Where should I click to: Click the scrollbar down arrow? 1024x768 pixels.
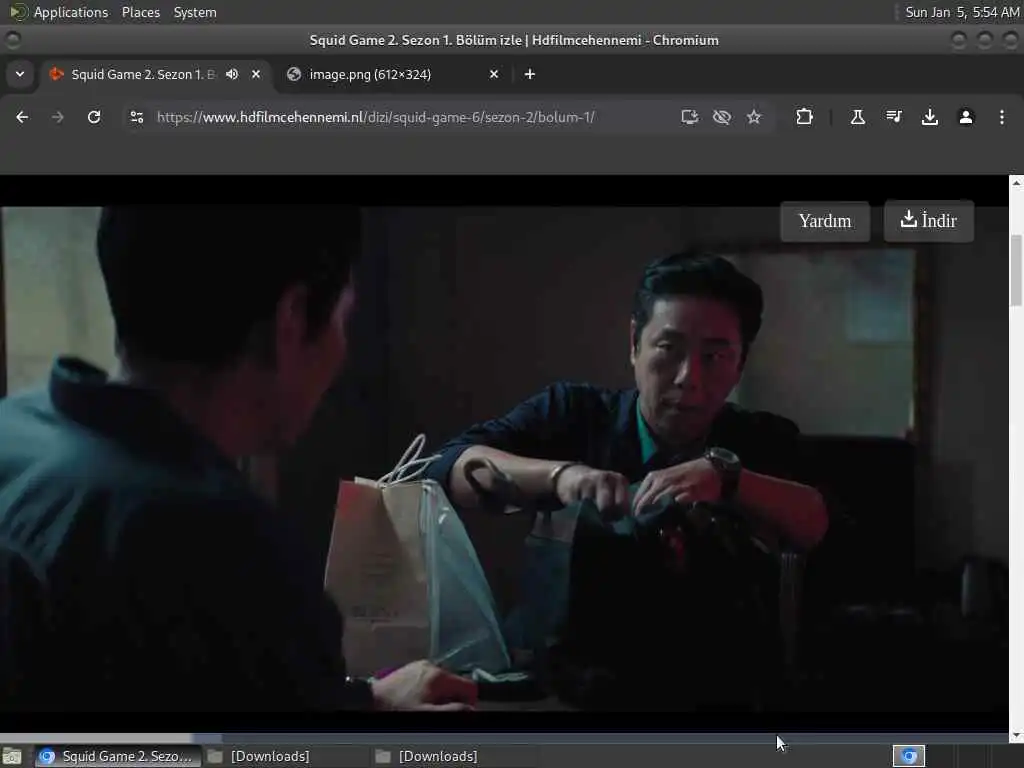[1016, 737]
